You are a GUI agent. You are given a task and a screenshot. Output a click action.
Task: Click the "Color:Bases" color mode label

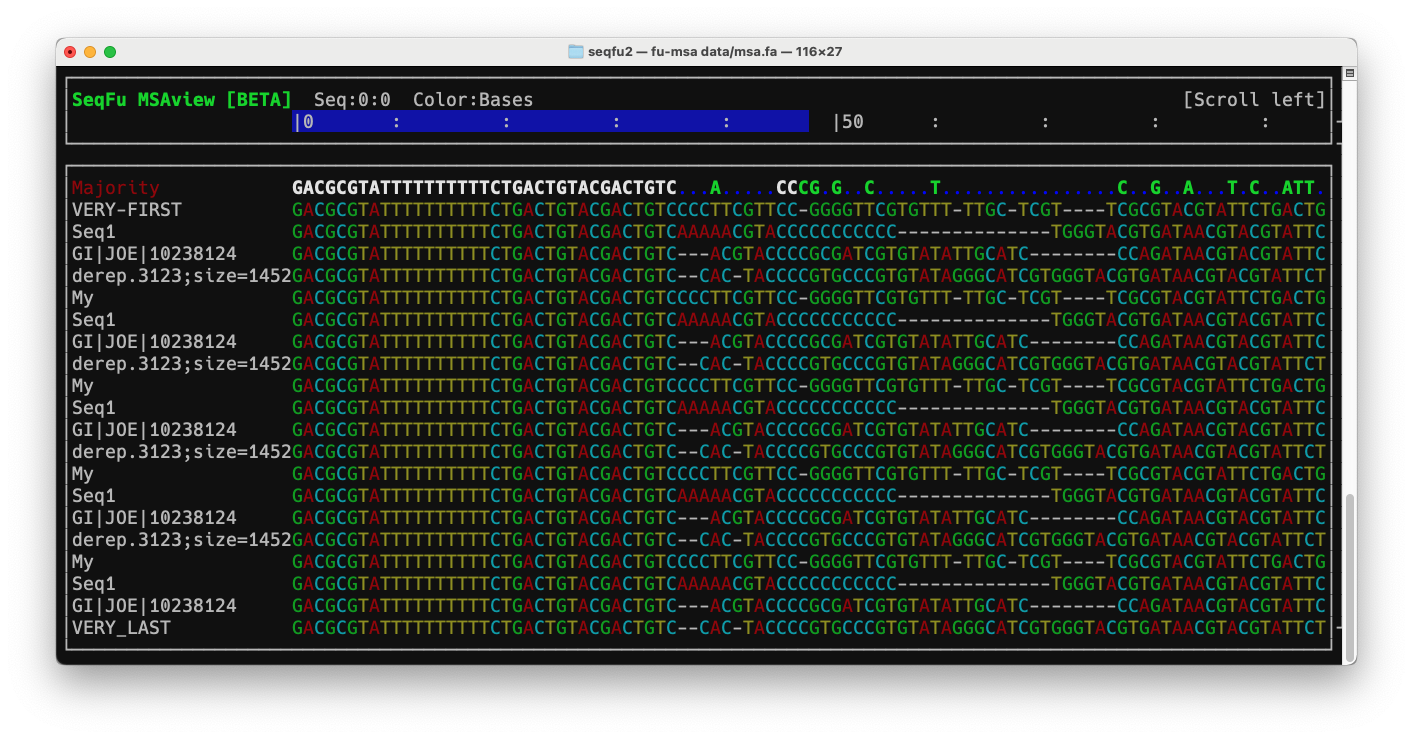473,100
